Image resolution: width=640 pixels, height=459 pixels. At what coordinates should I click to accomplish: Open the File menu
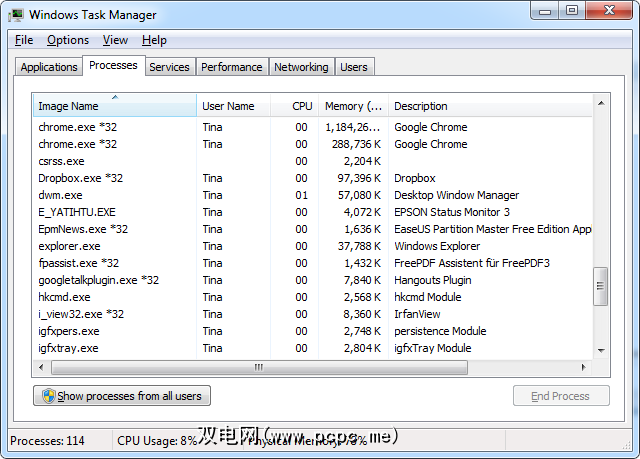pos(24,40)
